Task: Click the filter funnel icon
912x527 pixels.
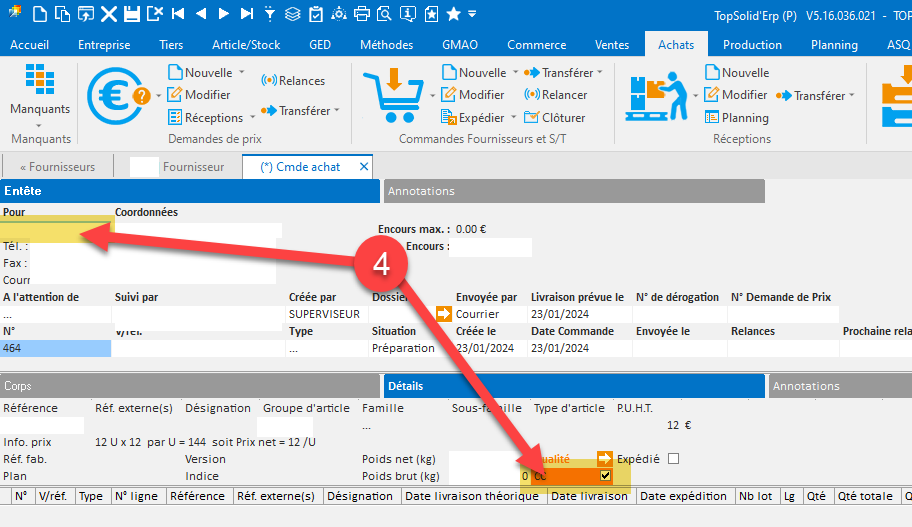Action: tap(269, 13)
